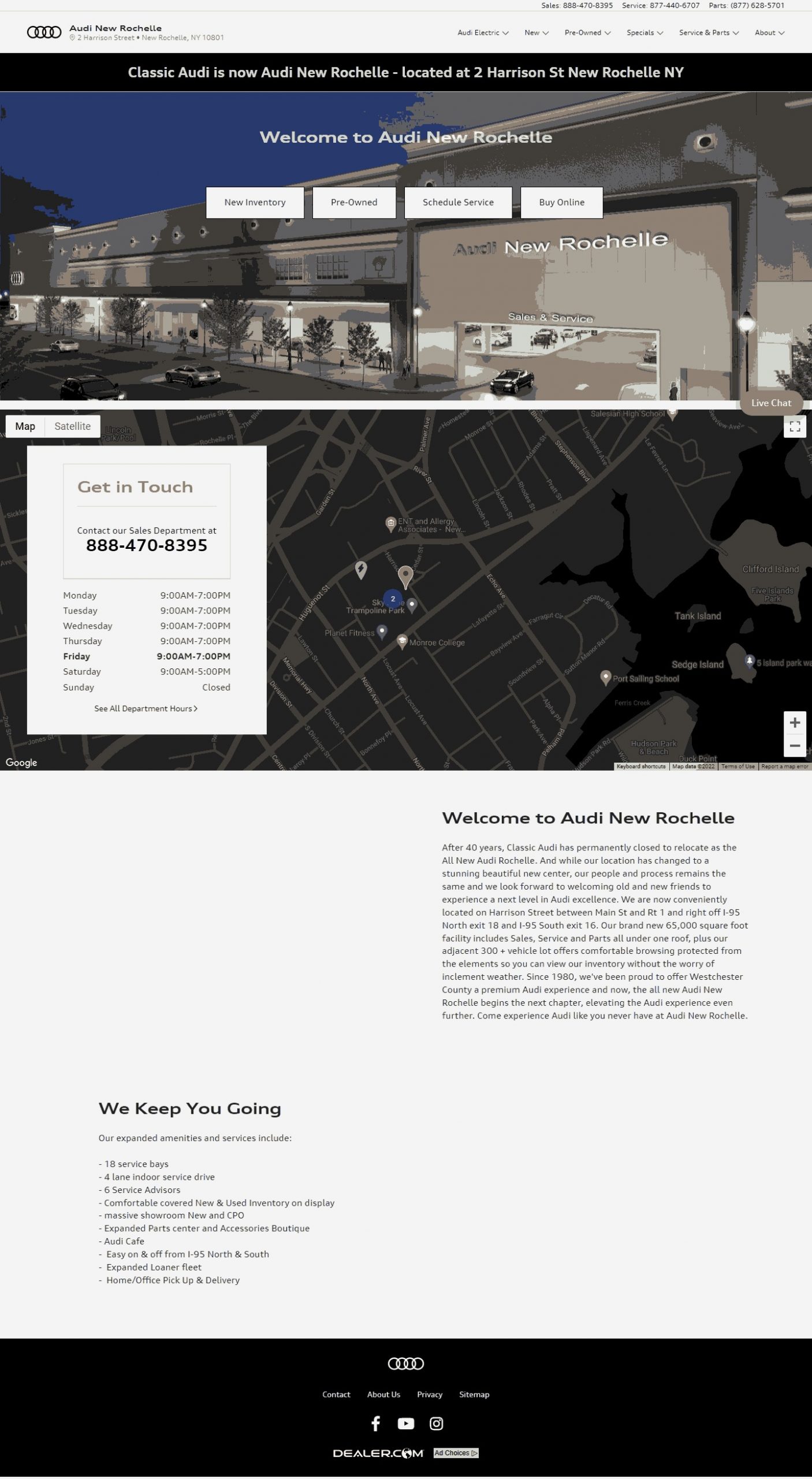Click Report a map error link

(785, 767)
